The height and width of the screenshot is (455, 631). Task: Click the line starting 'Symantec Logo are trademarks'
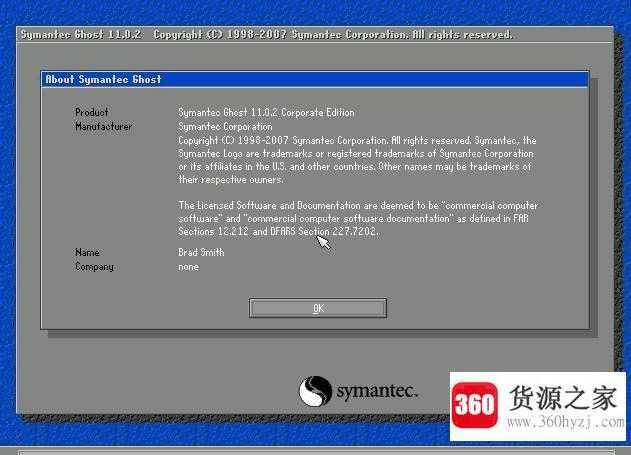coord(356,153)
